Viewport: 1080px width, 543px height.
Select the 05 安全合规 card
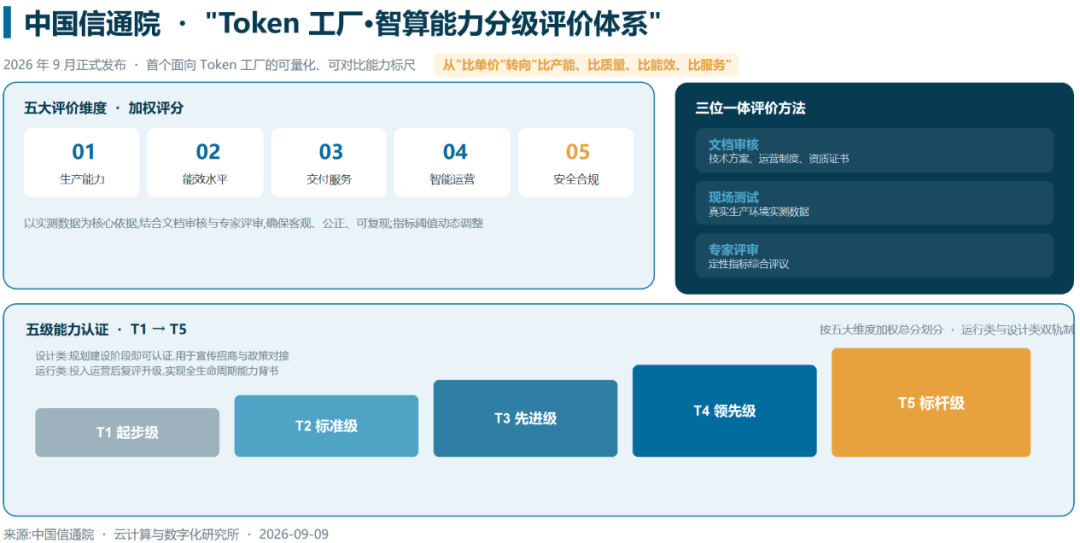point(576,163)
